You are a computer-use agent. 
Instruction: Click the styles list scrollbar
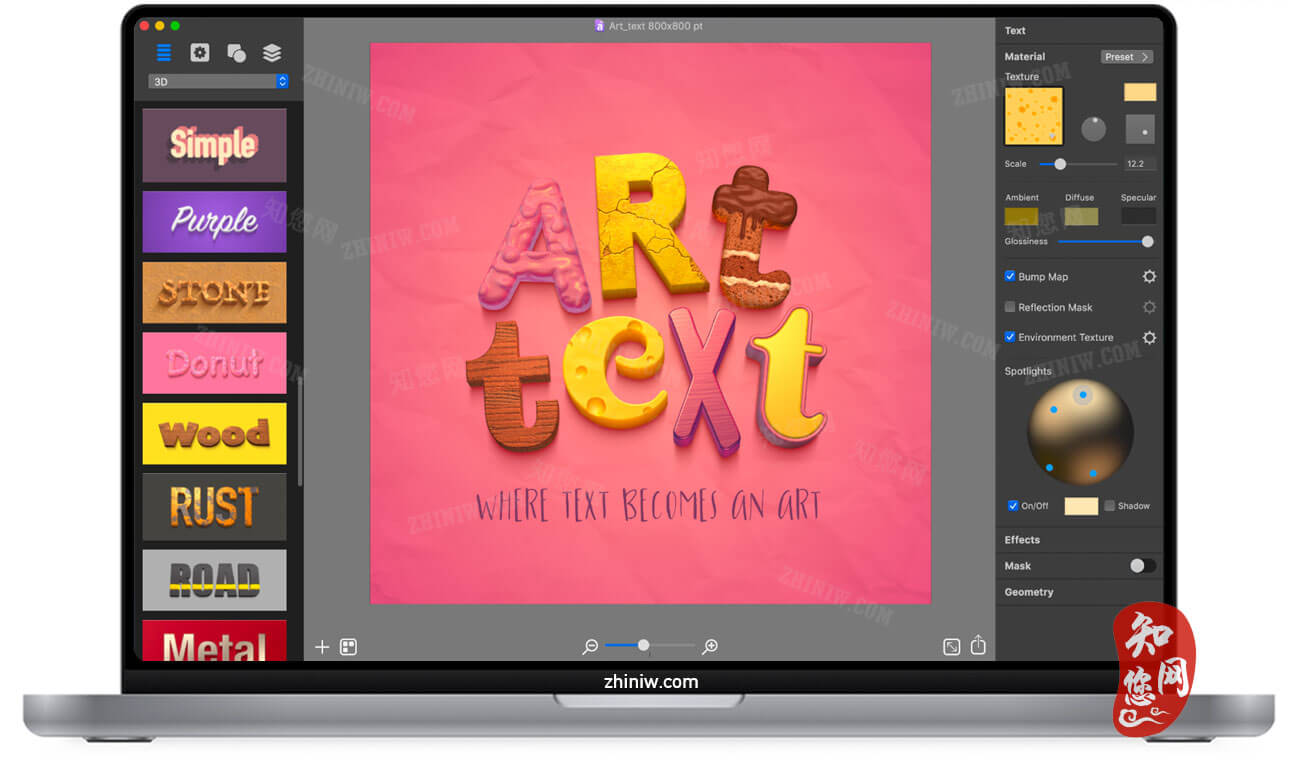tap(299, 430)
